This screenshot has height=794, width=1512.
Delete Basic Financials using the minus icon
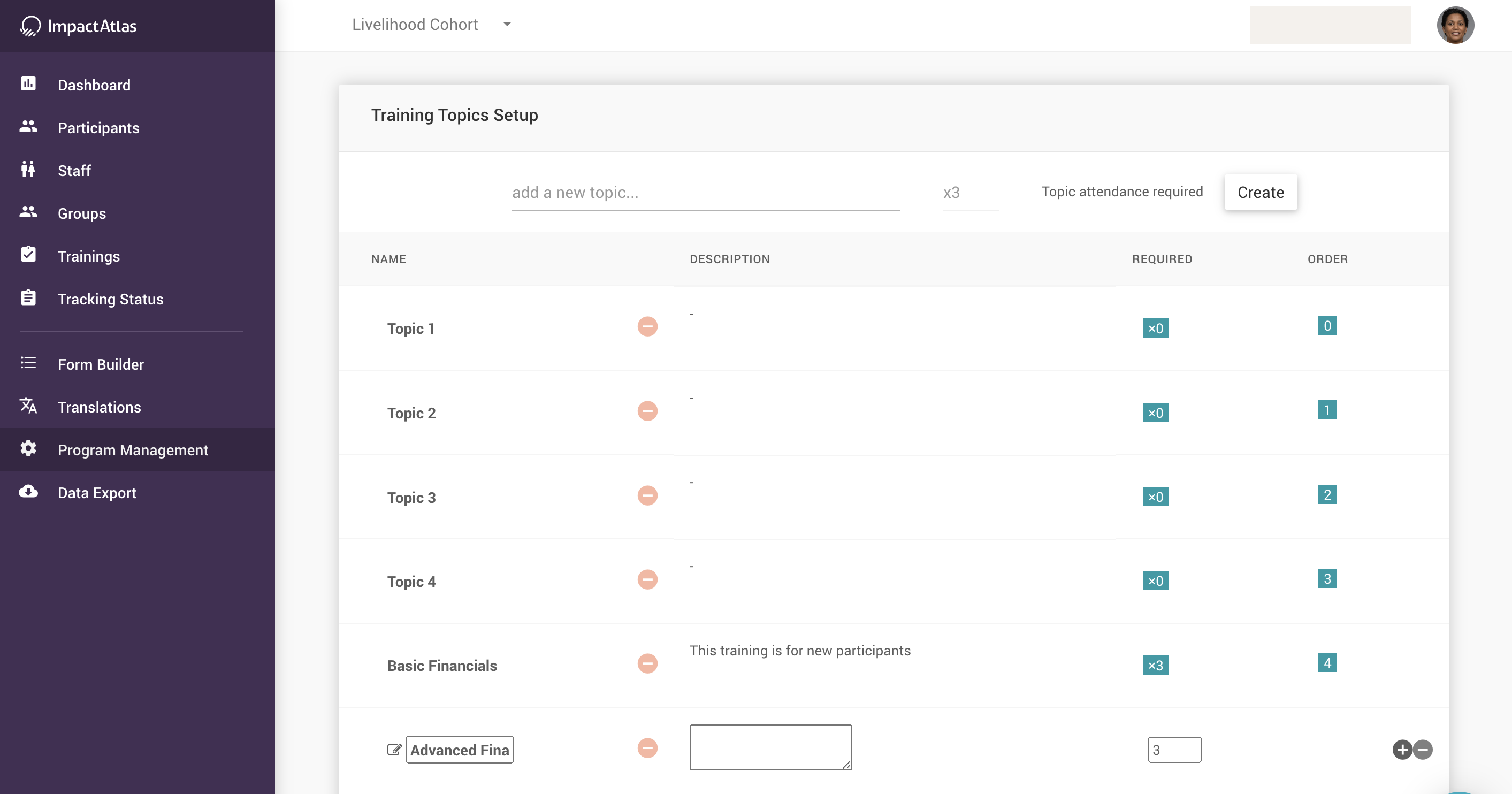point(647,664)
